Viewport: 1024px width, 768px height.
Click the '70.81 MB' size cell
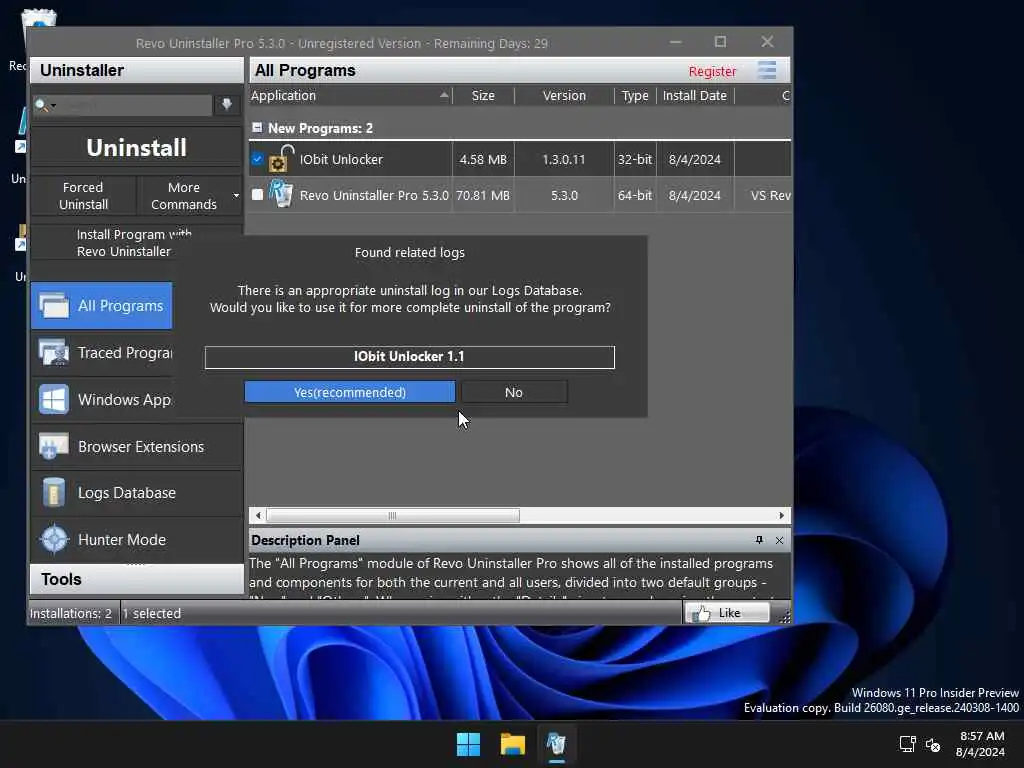point(483,195)
